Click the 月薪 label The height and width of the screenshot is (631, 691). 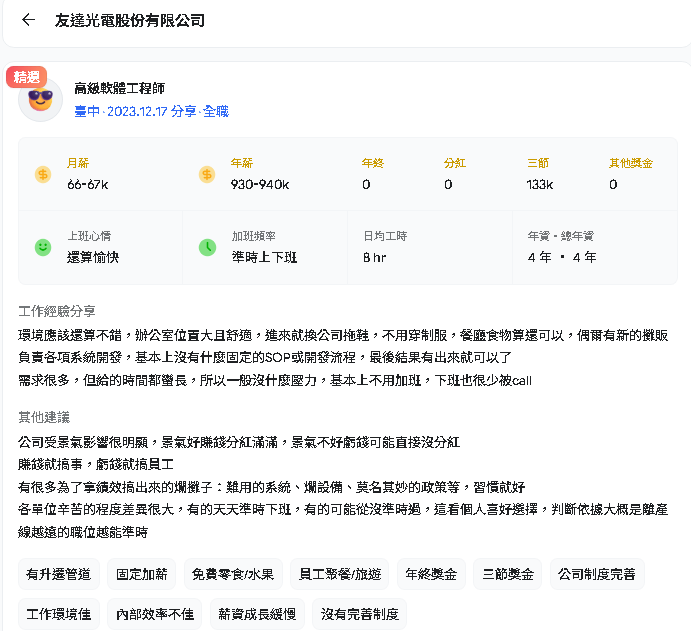click(78, 163)
